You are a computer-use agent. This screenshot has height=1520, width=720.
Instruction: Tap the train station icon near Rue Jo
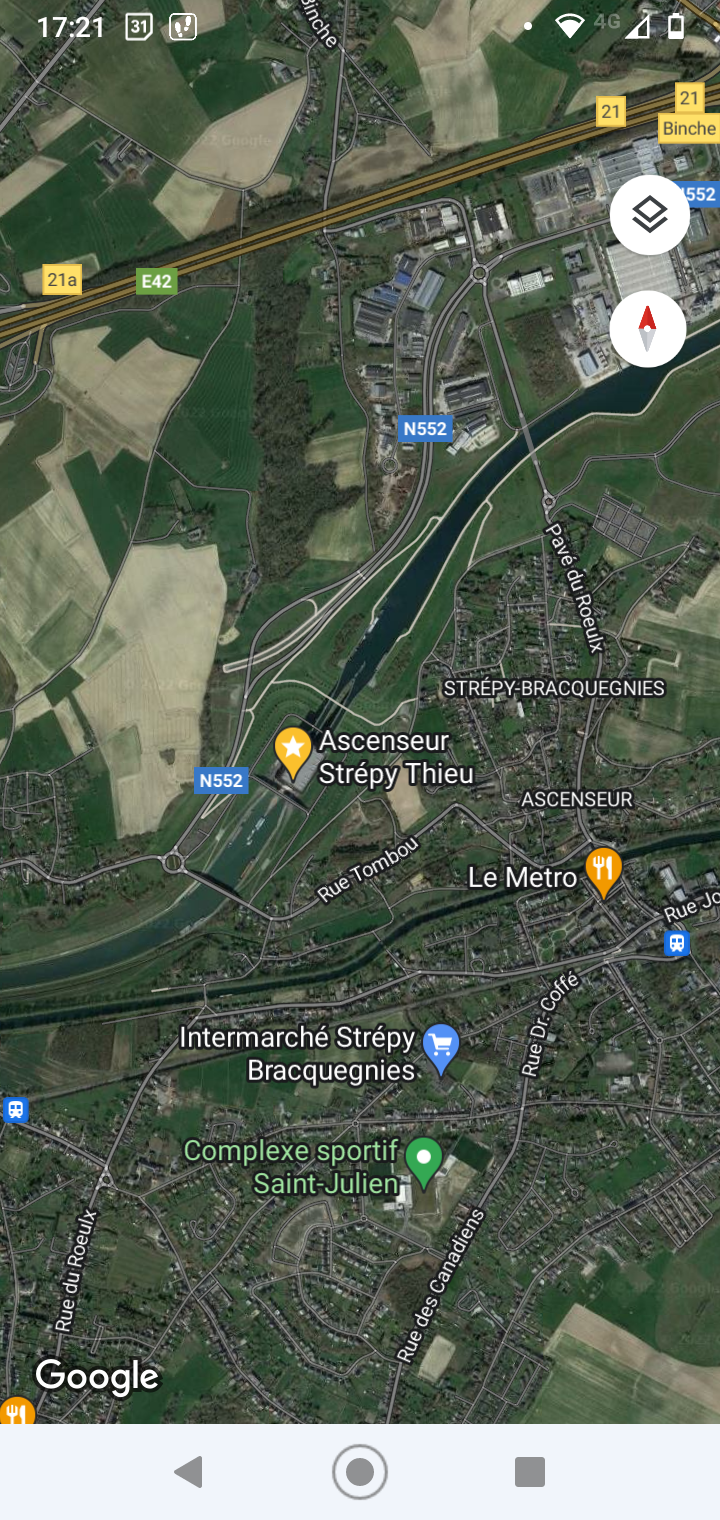coord(677,942)
